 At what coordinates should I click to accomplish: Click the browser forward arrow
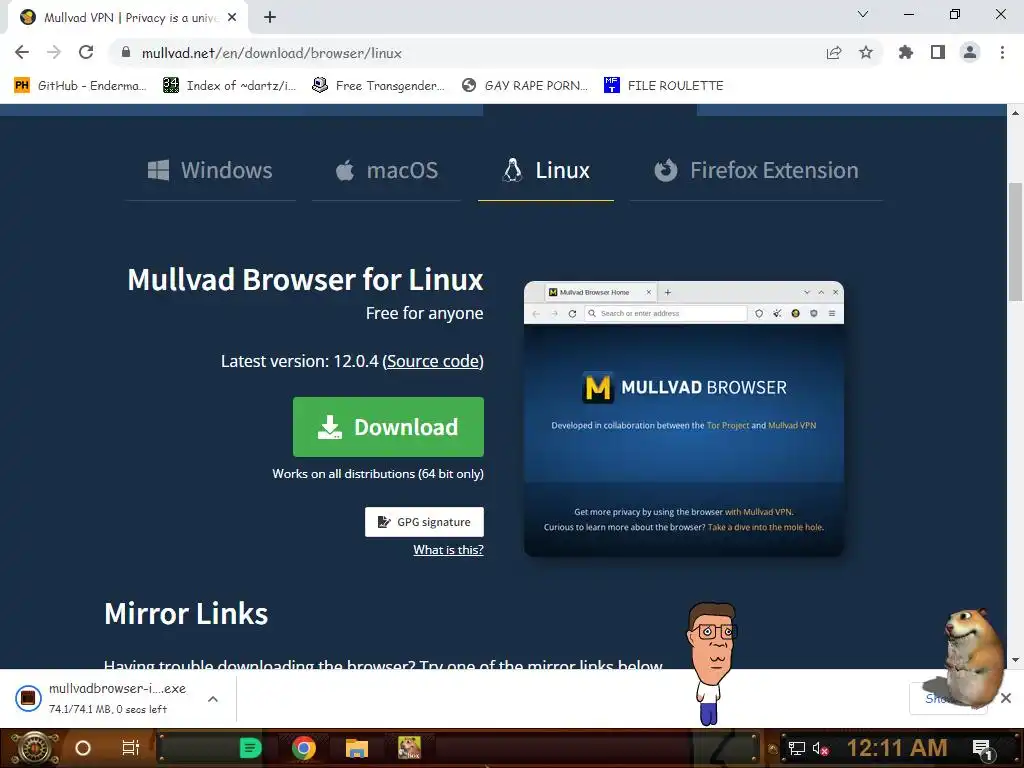[54, 52]
